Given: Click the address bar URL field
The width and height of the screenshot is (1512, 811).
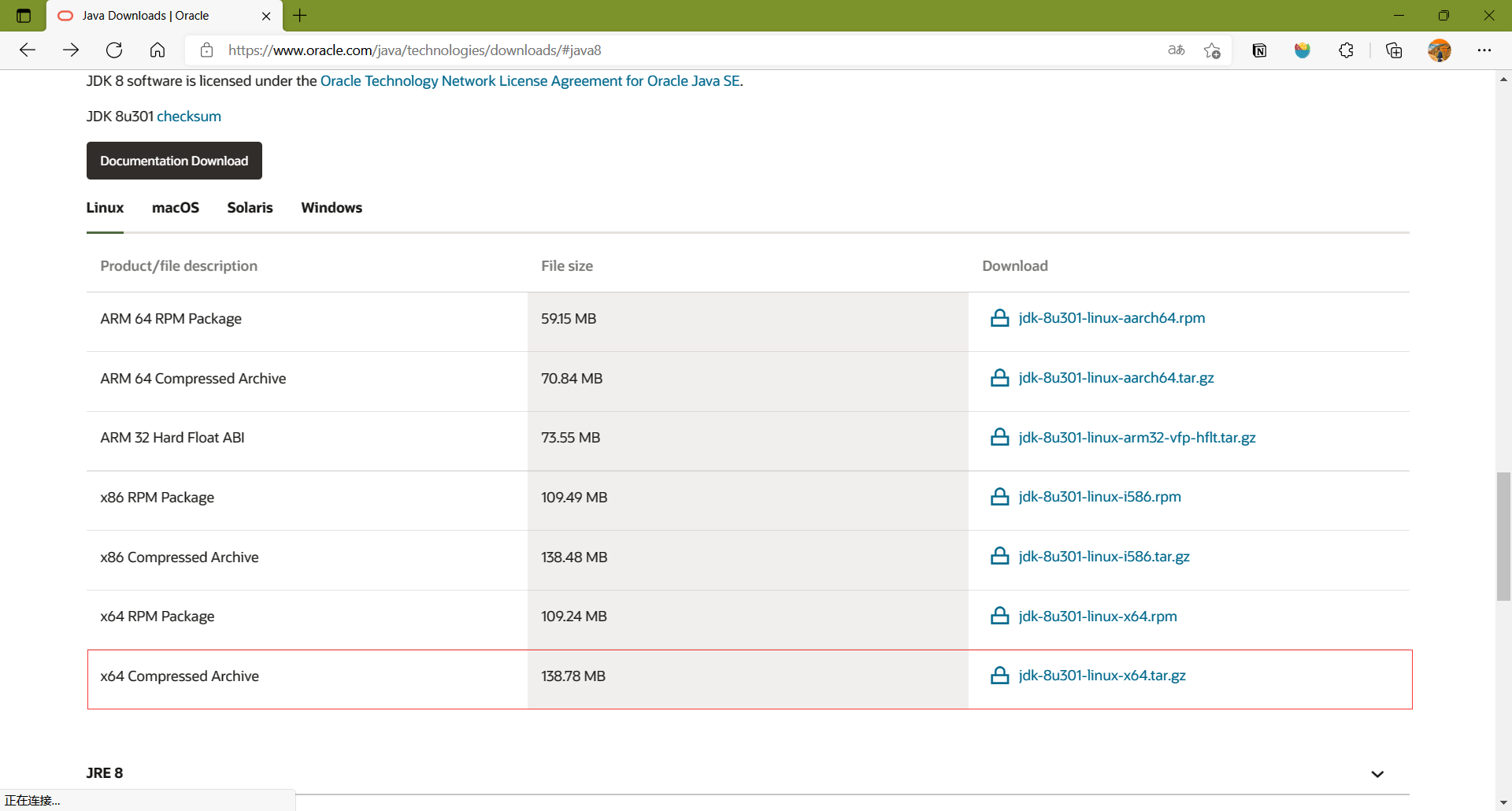Looking at the screenshot, I should [630, 50].
